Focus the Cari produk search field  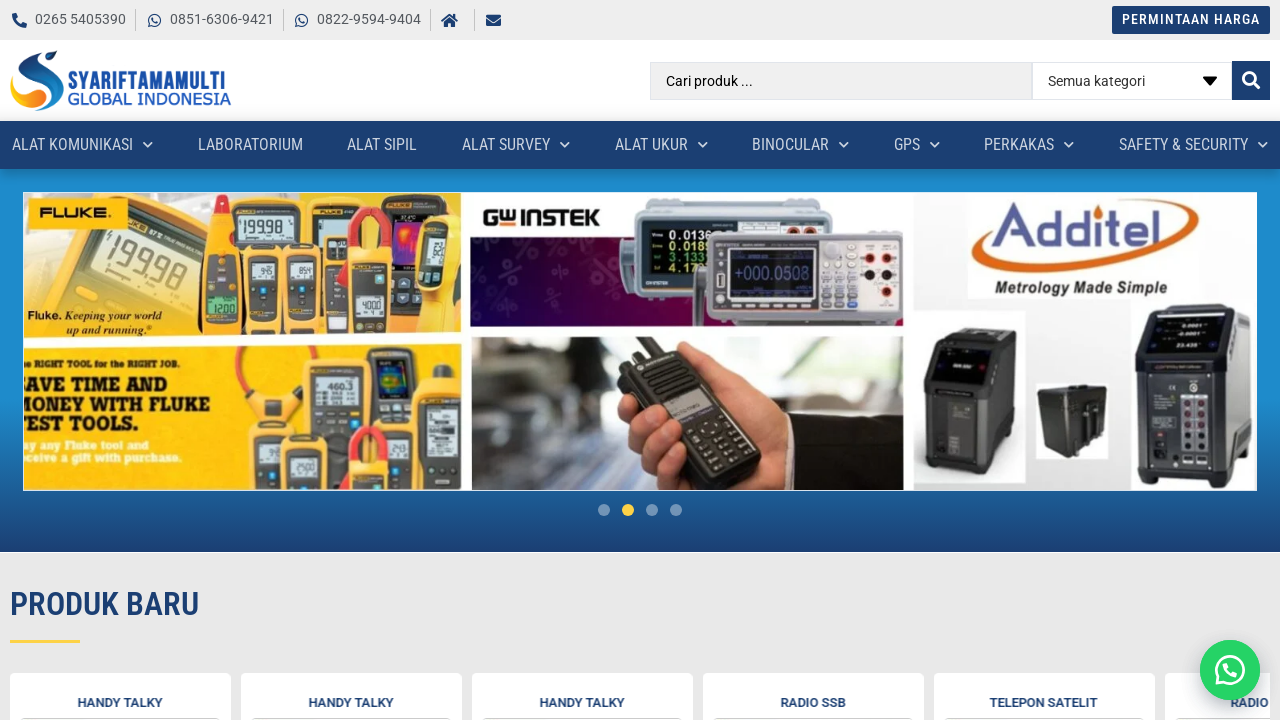click(841, 81)
